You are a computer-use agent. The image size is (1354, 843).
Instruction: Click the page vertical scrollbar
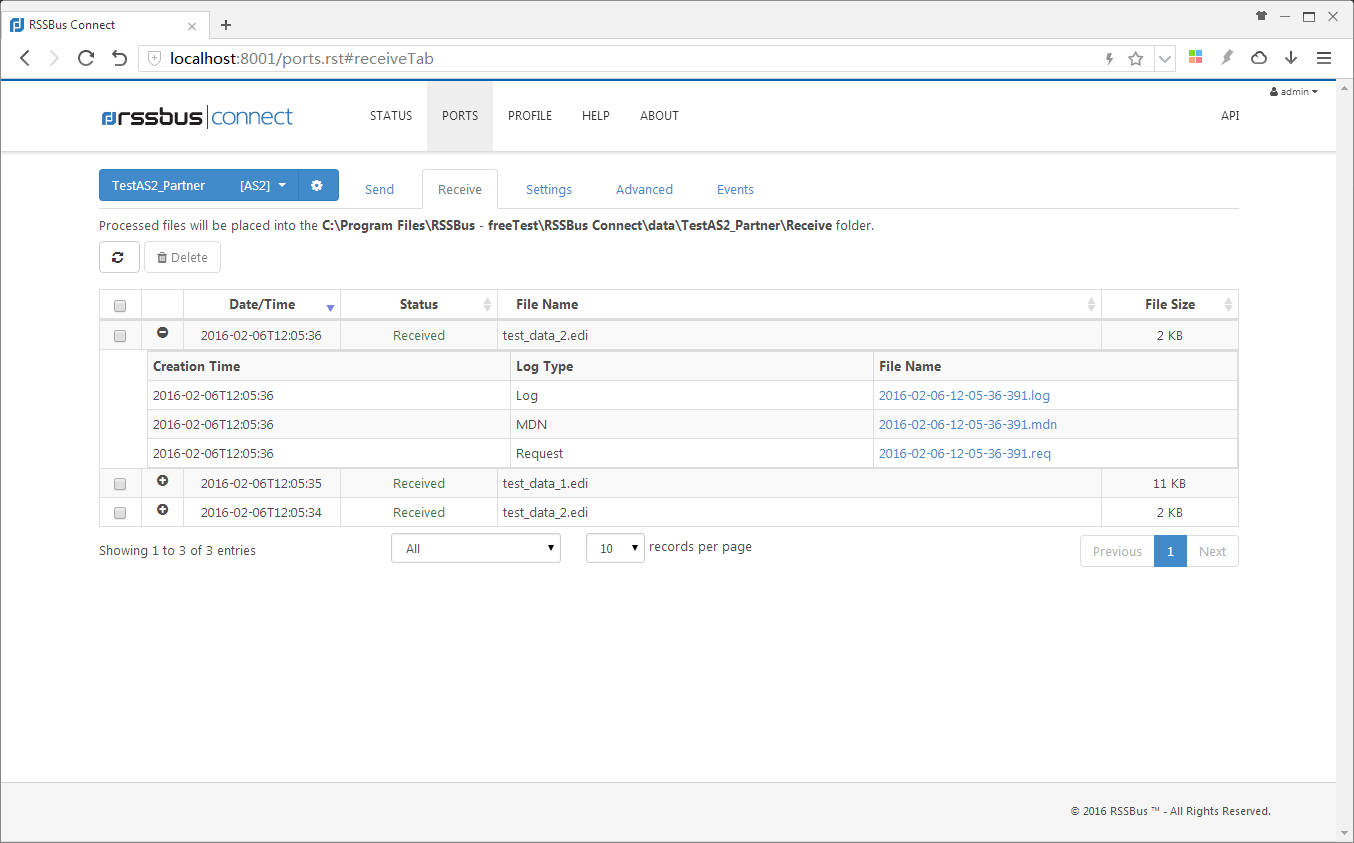[x=1345, y=460]
